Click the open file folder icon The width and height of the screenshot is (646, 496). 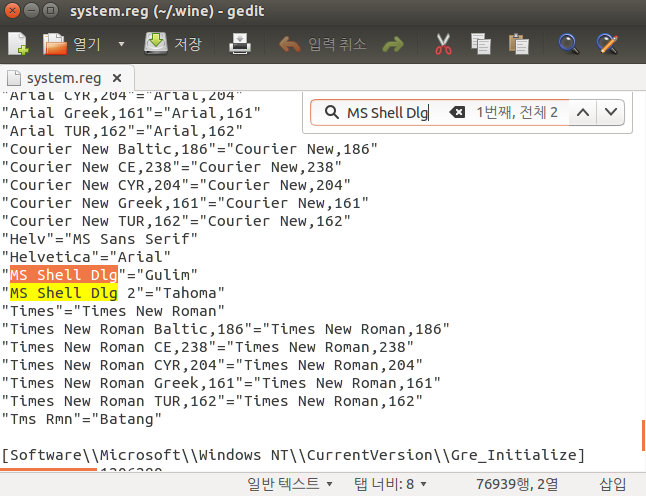[x=54, y=44]
